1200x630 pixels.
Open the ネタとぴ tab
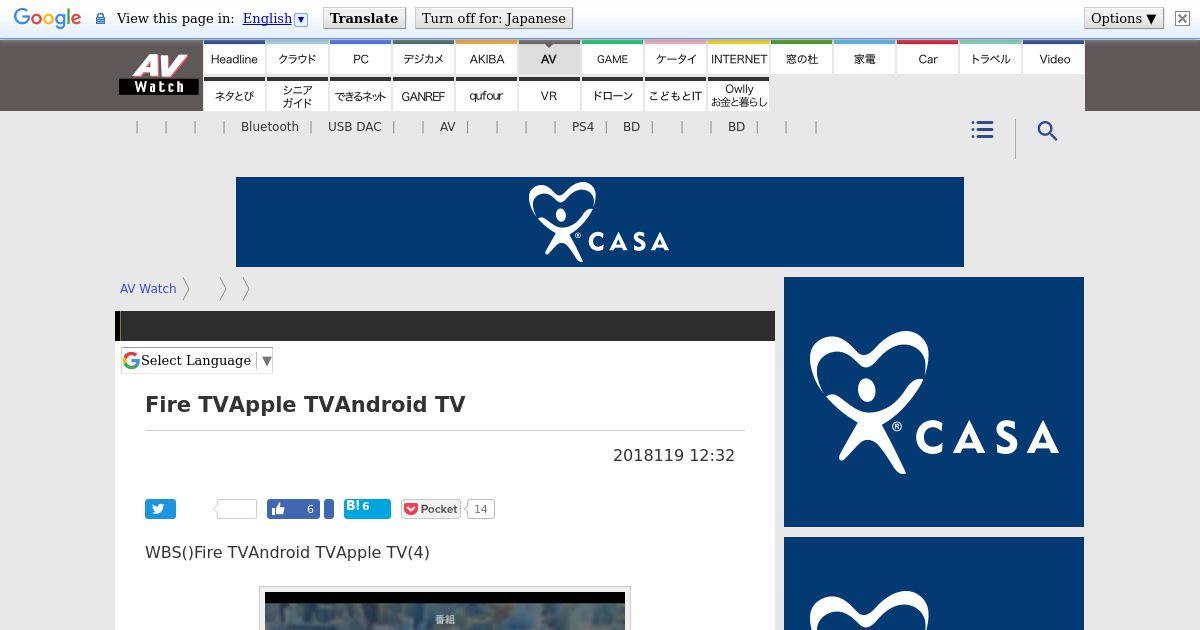pyautogui.click(x=234, y=95)
